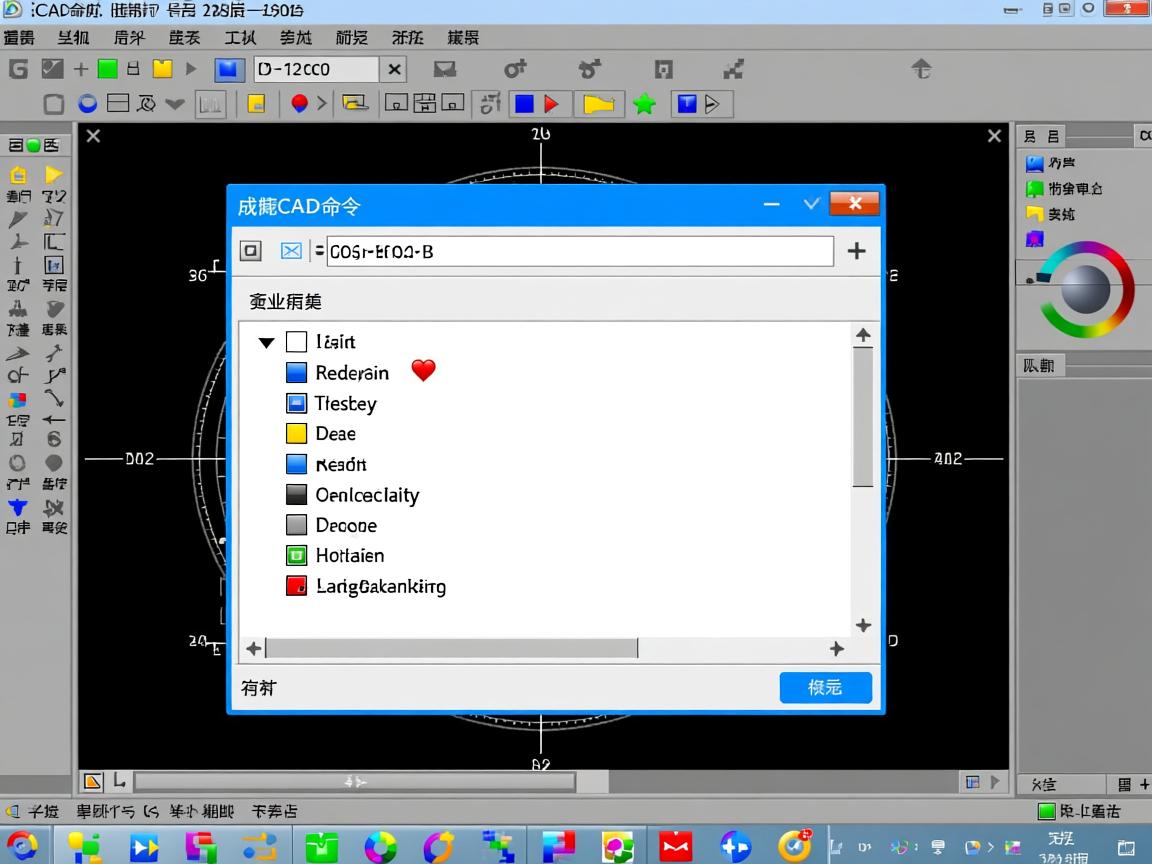1152x864 pixels.
Task: Open the D-12CC0 combo box
Action: tap(316, 70)
